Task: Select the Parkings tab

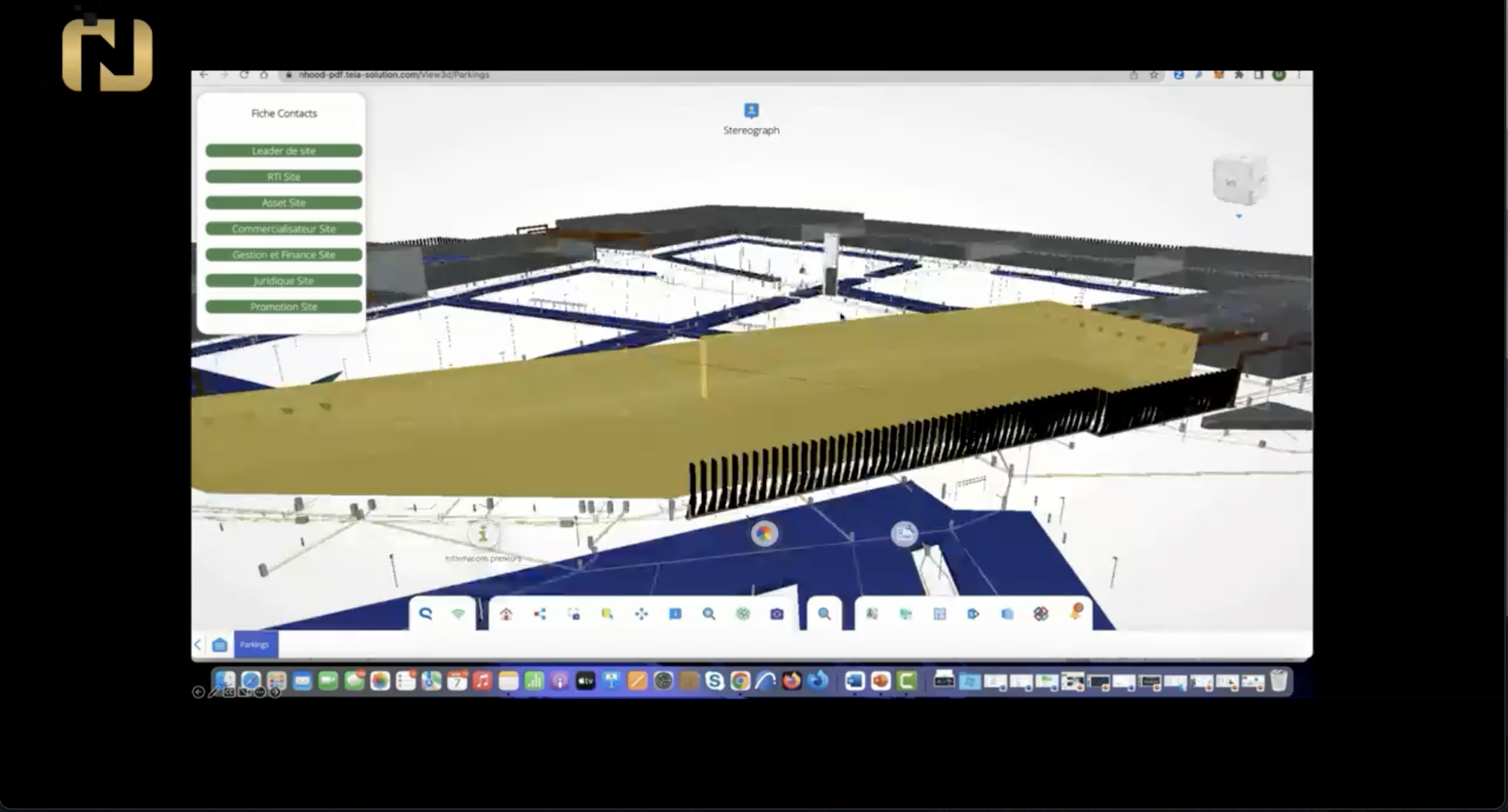Action: [255, 645]
